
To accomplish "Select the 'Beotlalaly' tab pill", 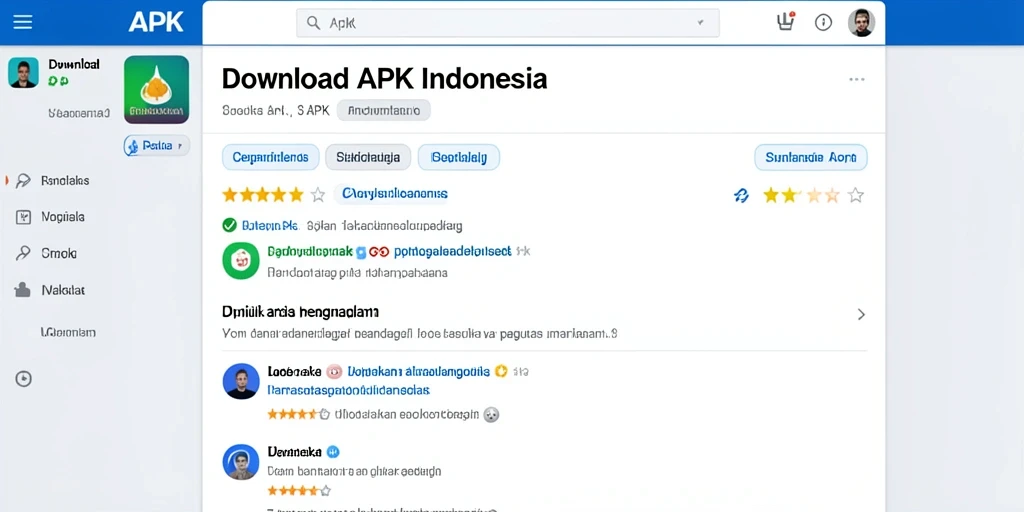I will click(x=458, y=157).
